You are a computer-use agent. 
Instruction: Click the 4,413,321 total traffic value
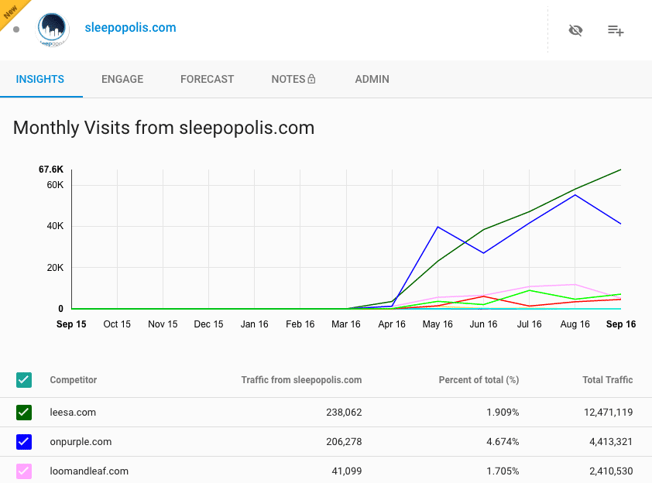coord(611,442)
